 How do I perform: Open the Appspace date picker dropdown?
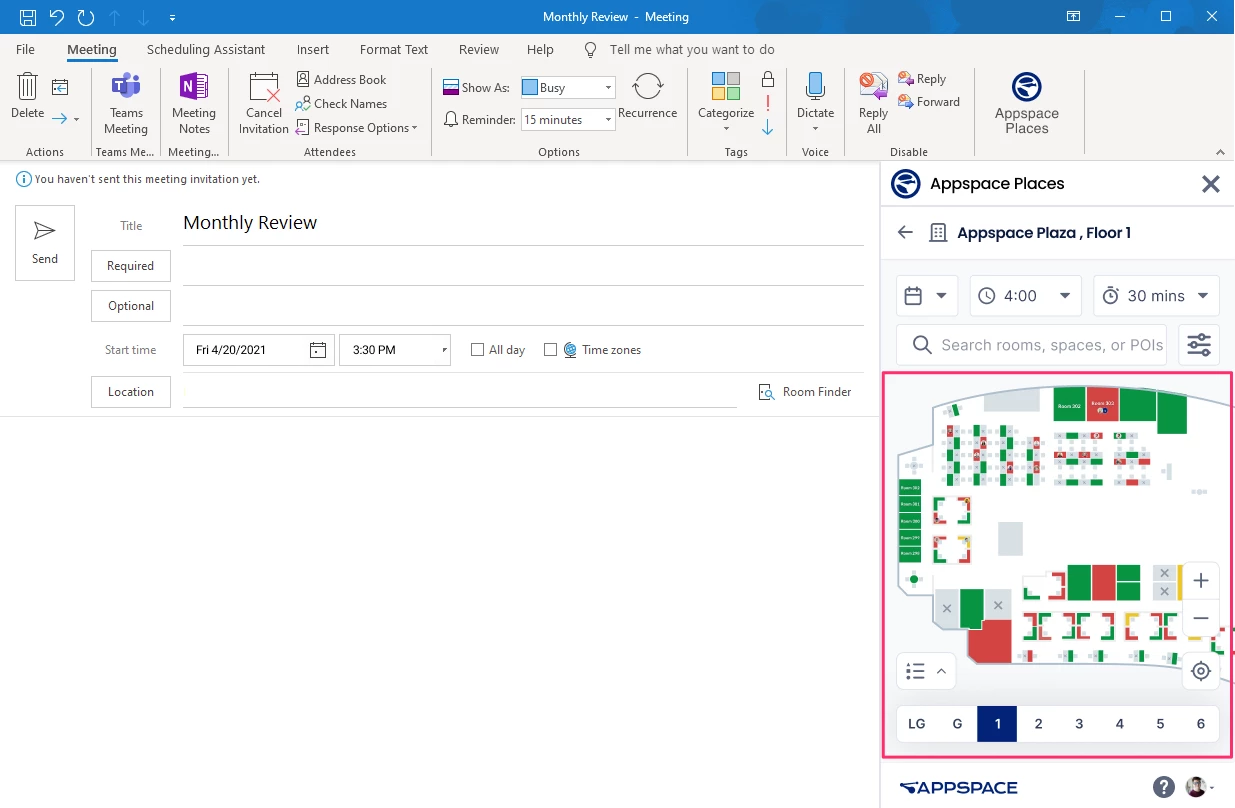(x=927, y=296)
